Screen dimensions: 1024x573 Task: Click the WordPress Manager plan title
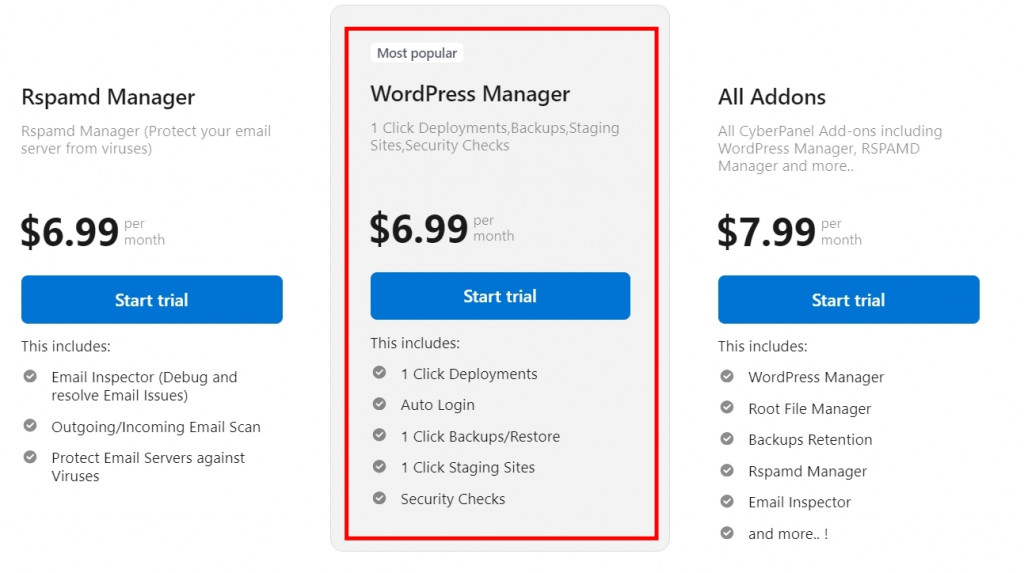(x=470, y=94)
